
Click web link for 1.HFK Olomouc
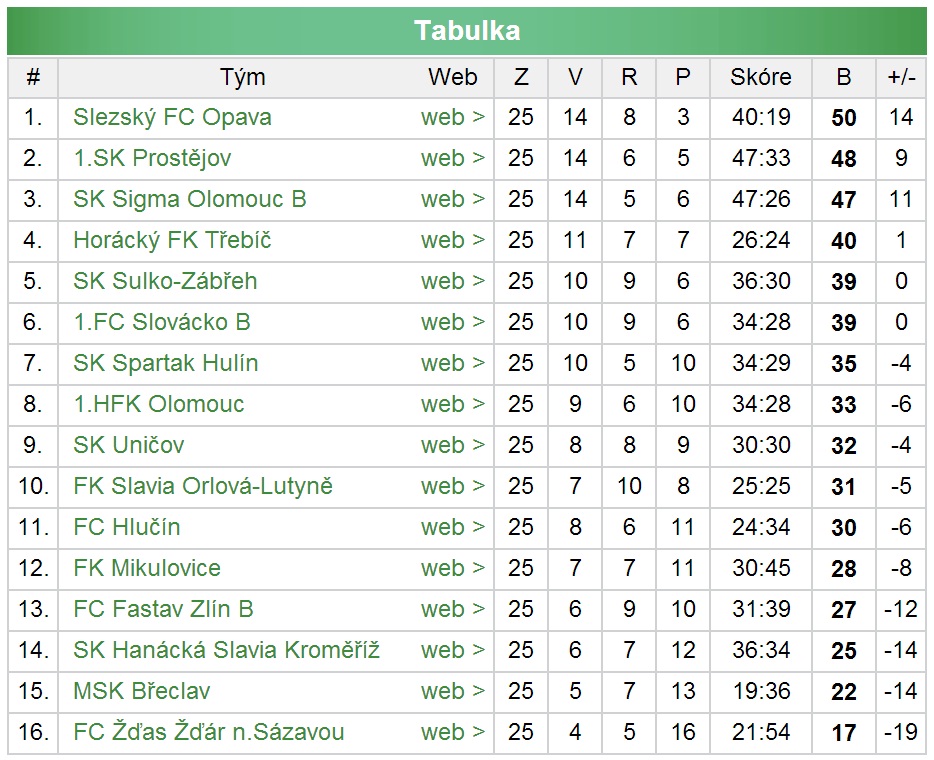pos(452,404)
